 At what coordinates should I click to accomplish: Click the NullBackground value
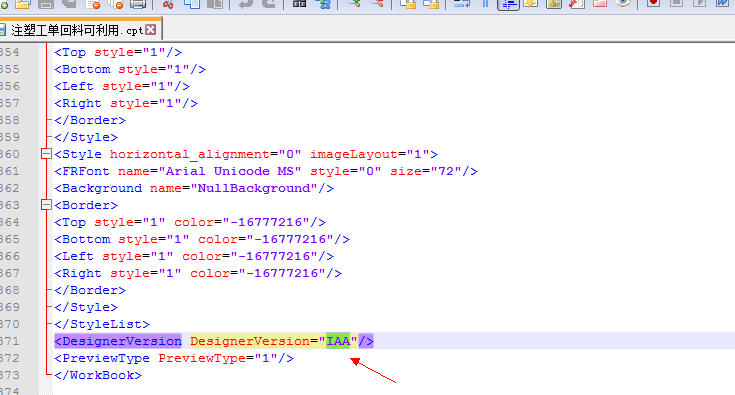(254, 188)
